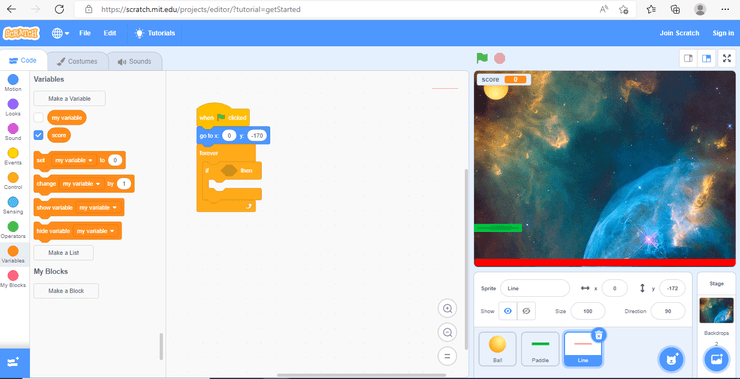Open dropdown in show variable block
This screenshot has width=740, height=379.
pyautogui.click(x=99, y=208)
